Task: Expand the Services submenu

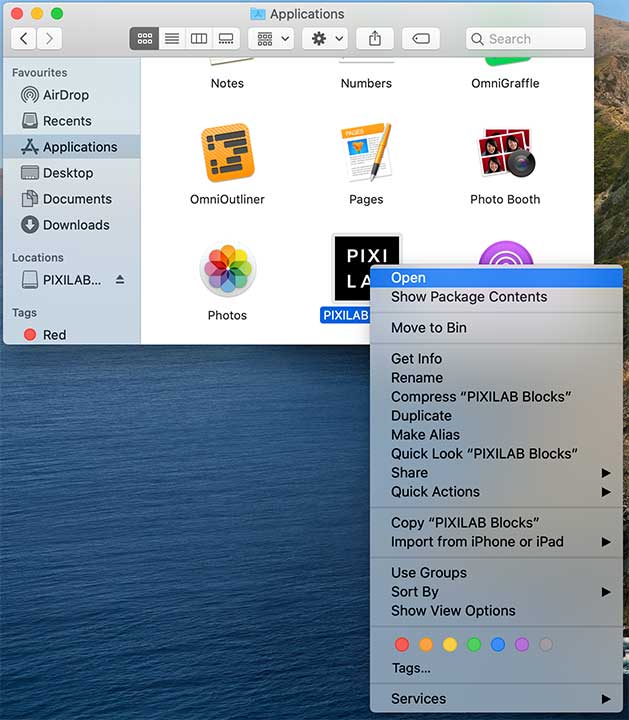Action: pyautogui.click(x=496, y=698)
